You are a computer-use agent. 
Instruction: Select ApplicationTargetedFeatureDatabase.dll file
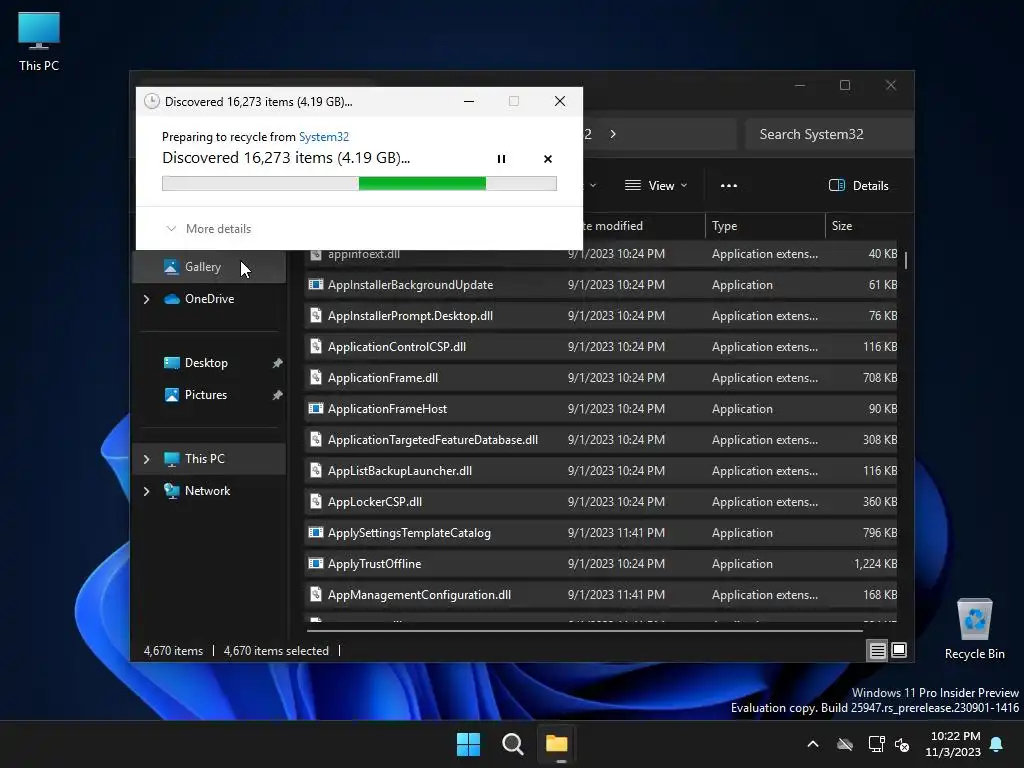click(x=601, y=440)
